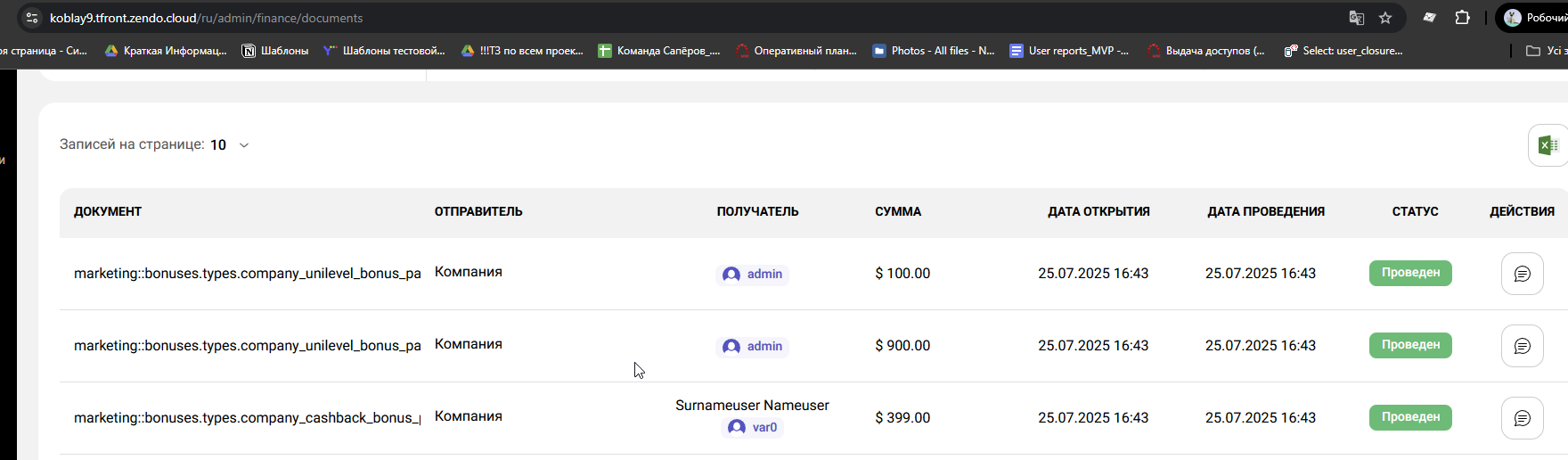
Task: Open the all bookmarks folder
Action: click(x=1544, y=51)
